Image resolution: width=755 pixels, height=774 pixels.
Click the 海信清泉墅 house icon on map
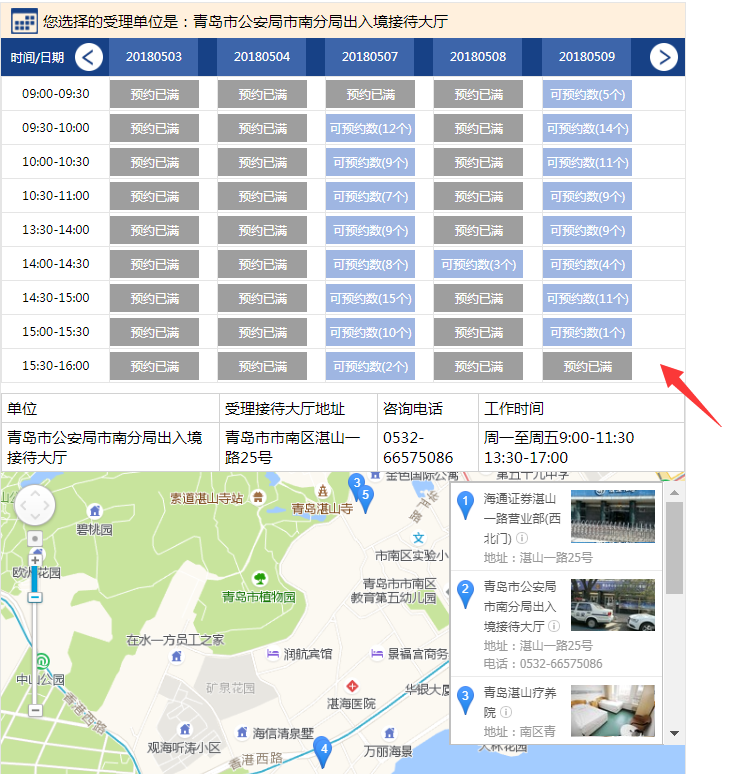pos(242,733)
